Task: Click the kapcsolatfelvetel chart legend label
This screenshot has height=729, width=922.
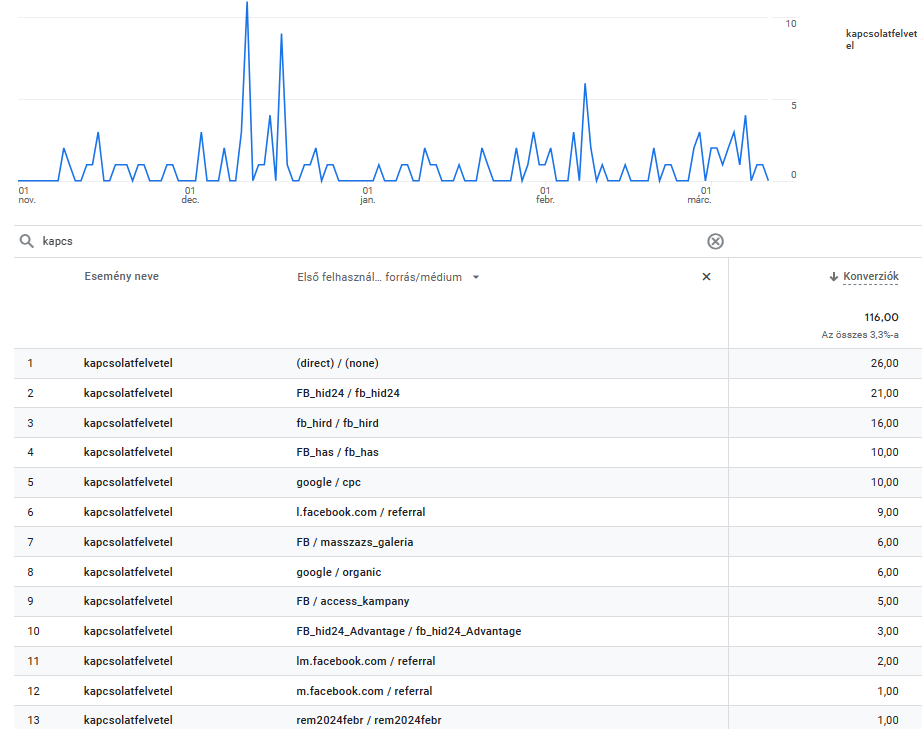Action: [x=880, y=39]
